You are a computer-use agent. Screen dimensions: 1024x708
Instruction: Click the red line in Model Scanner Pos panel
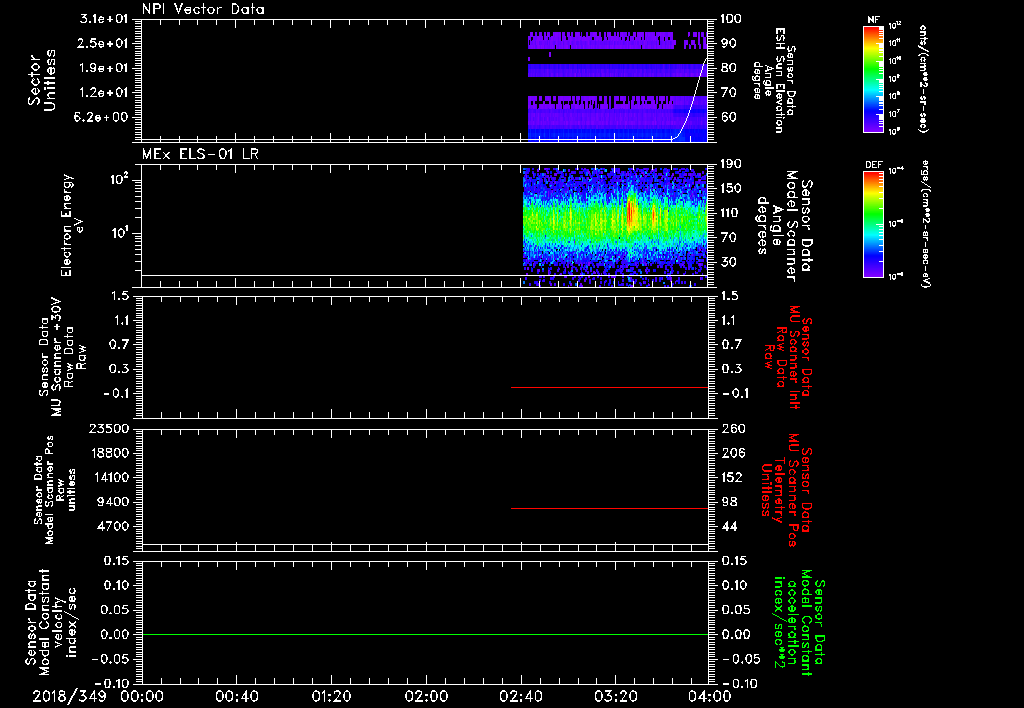(609, 508)
